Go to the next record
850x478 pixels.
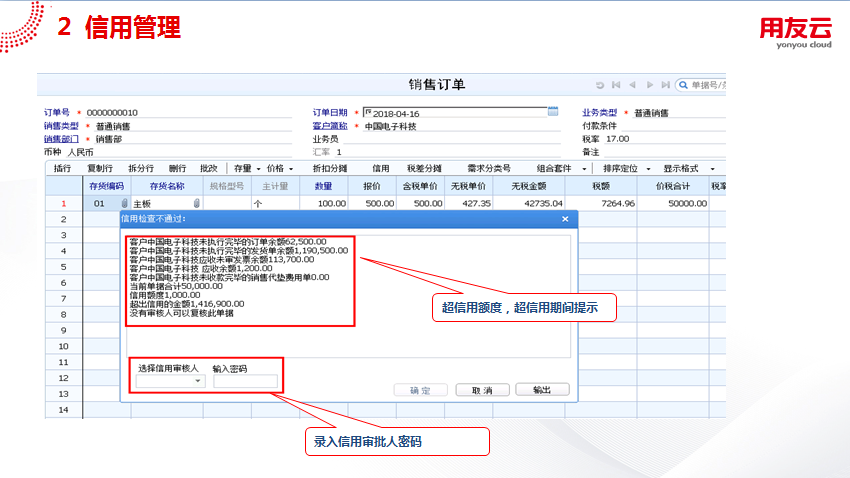(x=649, y=85)
